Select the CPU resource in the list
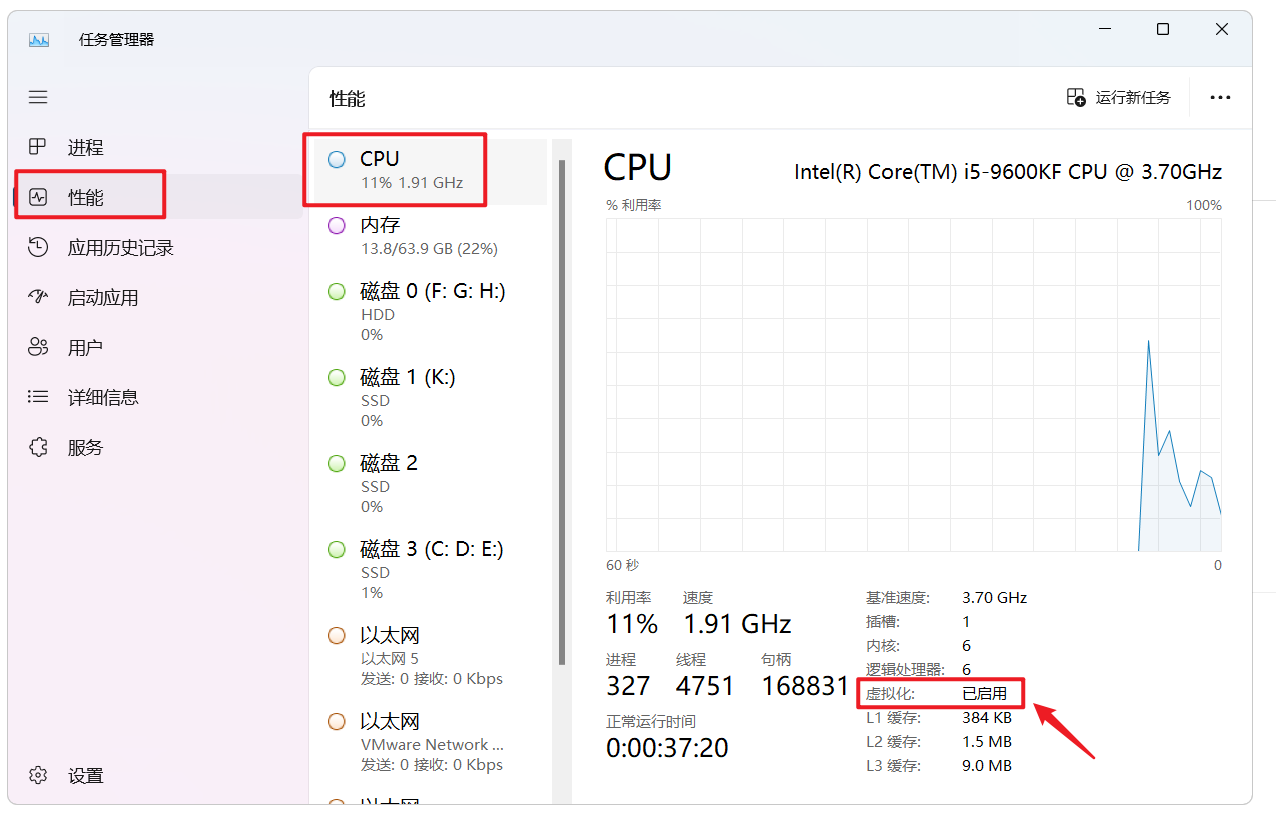The width and height of the screenshot is (1276, 822). point(430,170)
